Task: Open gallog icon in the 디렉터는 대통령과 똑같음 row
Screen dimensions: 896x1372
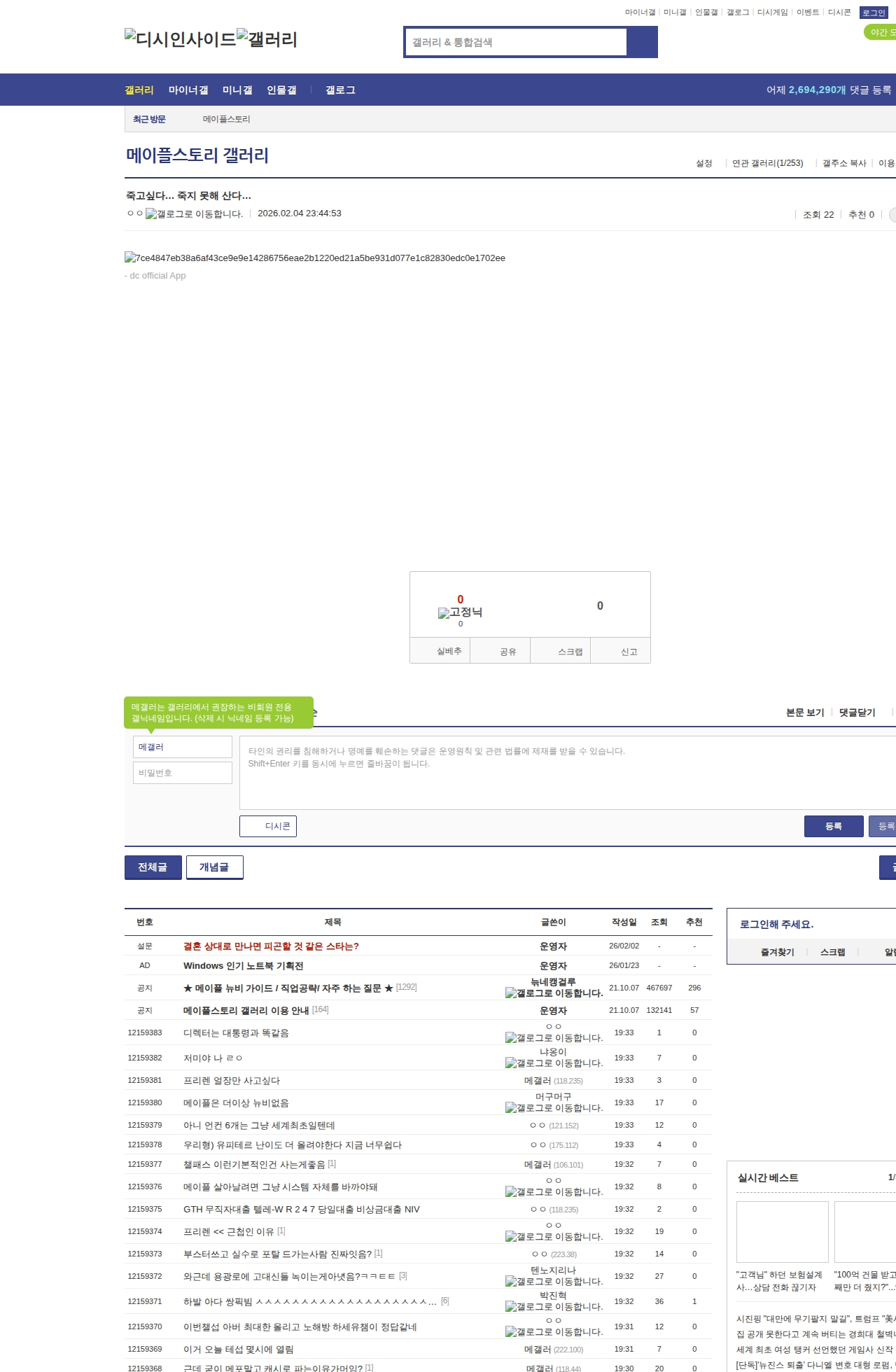Action: 554,1038
